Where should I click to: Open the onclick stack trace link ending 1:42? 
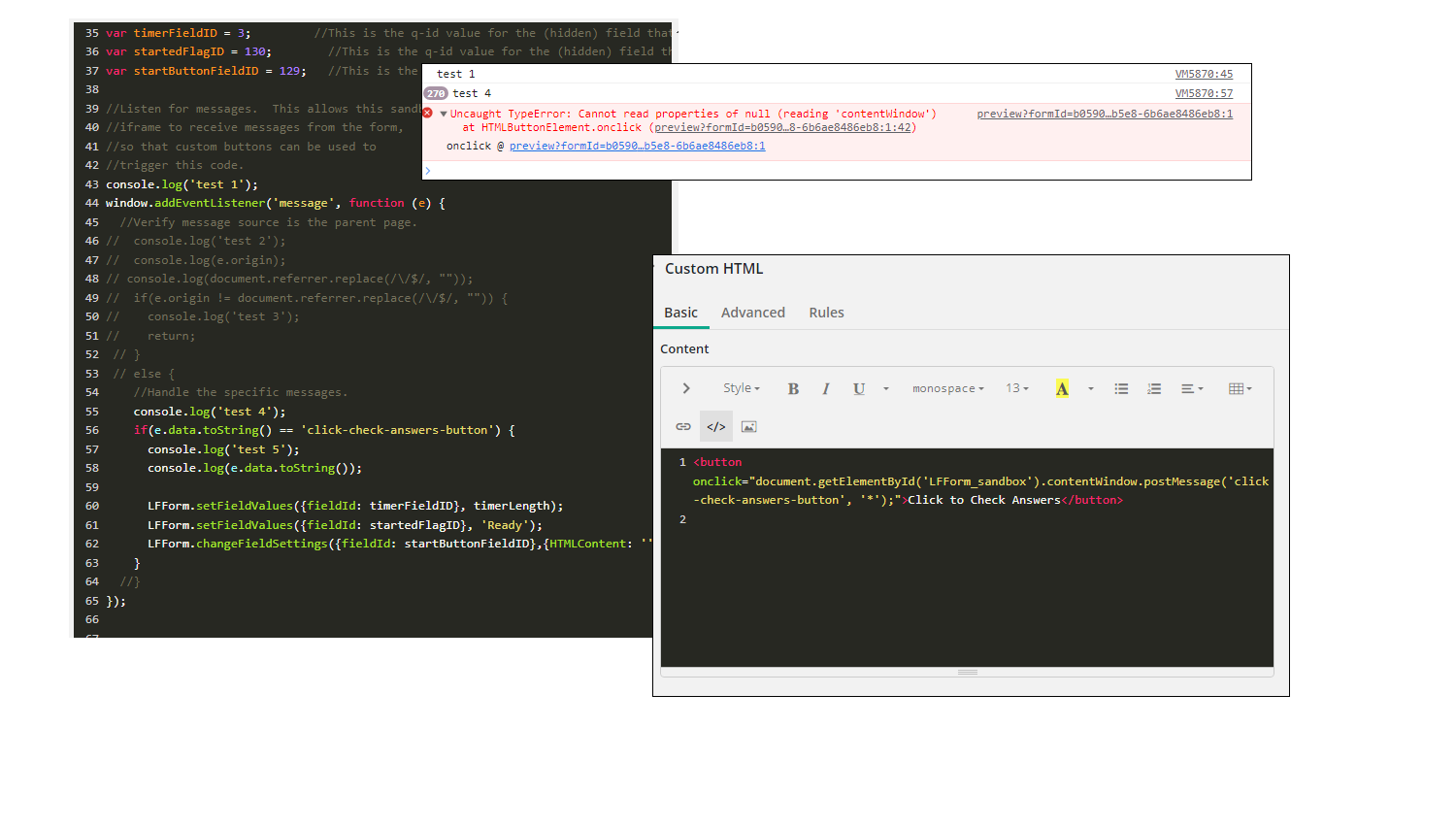[x=783, y=127]
